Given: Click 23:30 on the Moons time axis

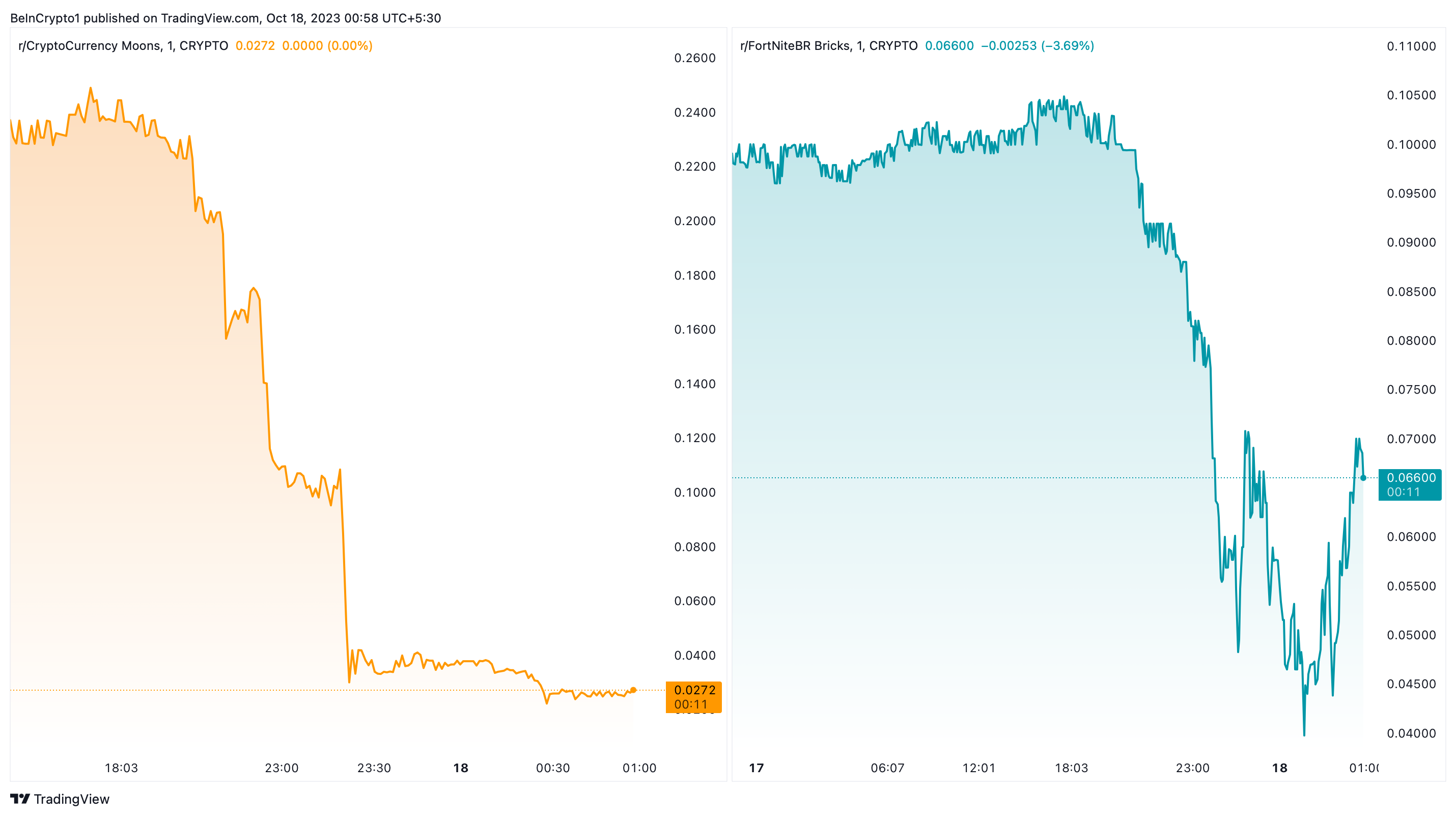Looking at the screenshot, I should point(374,768).
